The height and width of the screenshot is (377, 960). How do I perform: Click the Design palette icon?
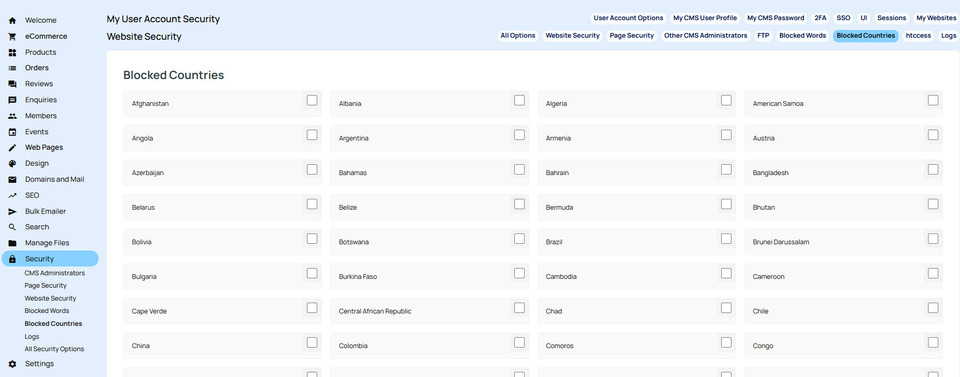12,163
